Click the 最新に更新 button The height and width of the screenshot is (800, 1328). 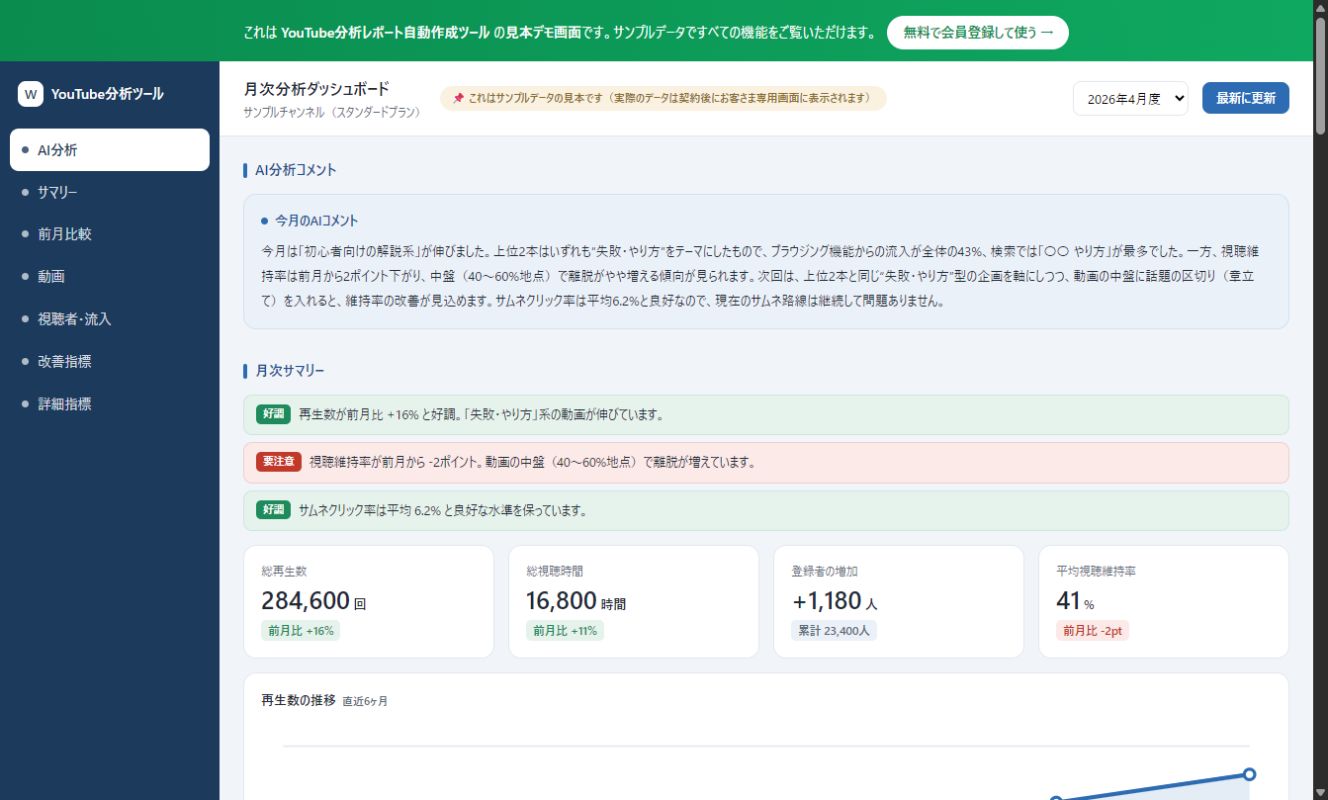(x=1245, y=98)
